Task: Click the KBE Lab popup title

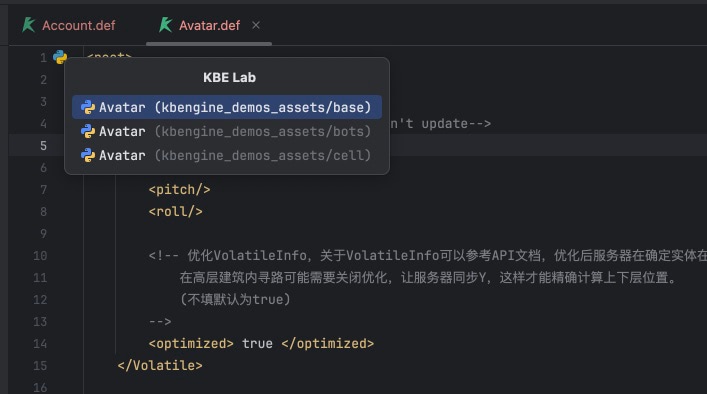Action: 229,78
